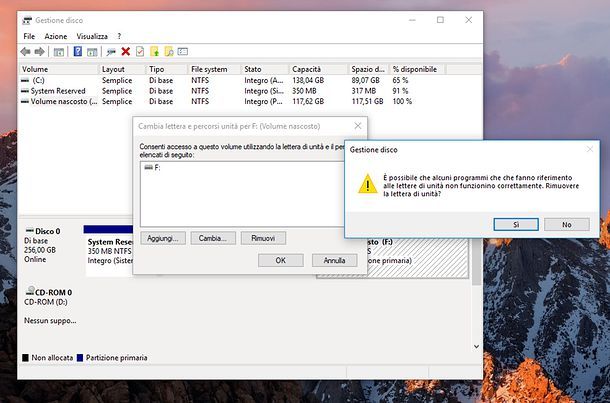610x403 pixels.
Task: Click the Gestione disco title bar icon
Action: click(x=27, y=20)
